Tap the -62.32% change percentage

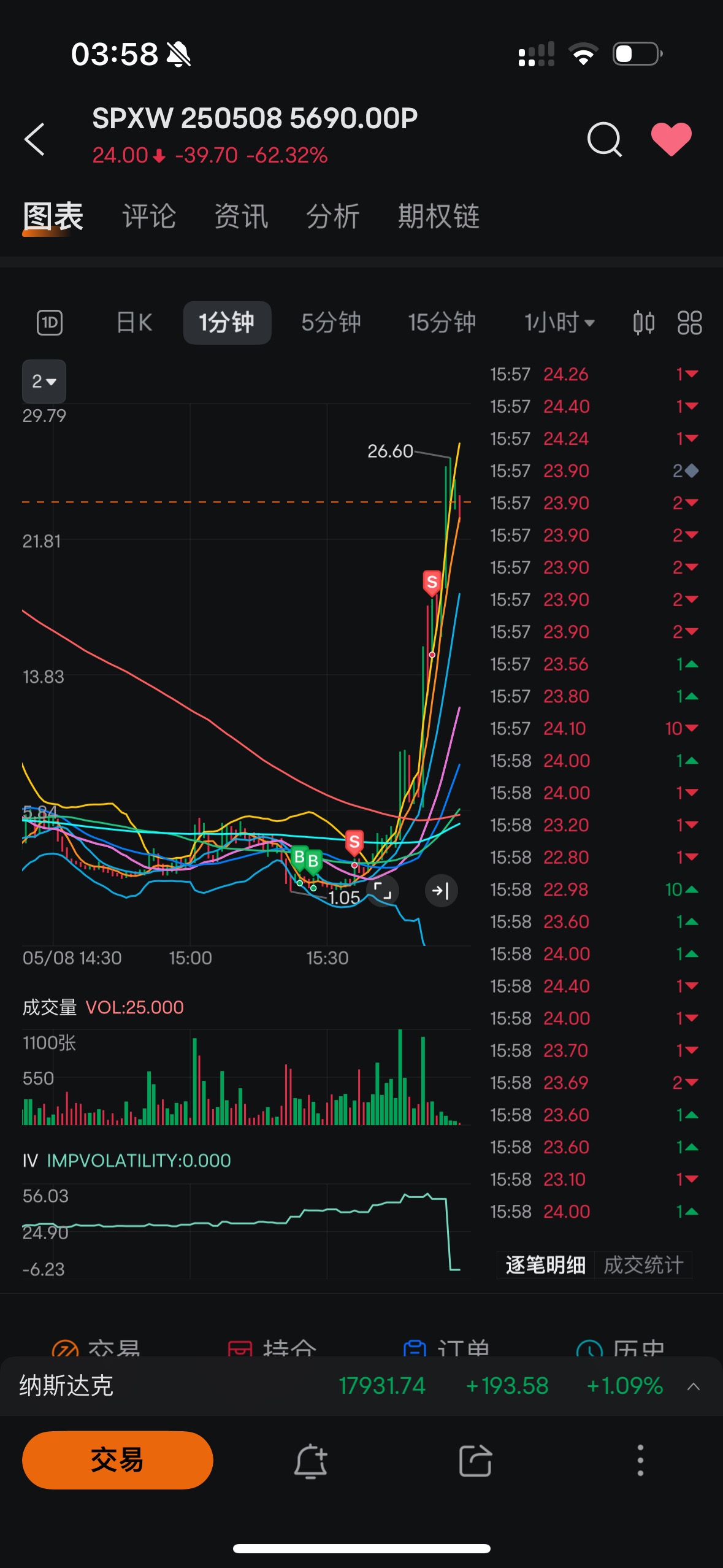[287, 155]
